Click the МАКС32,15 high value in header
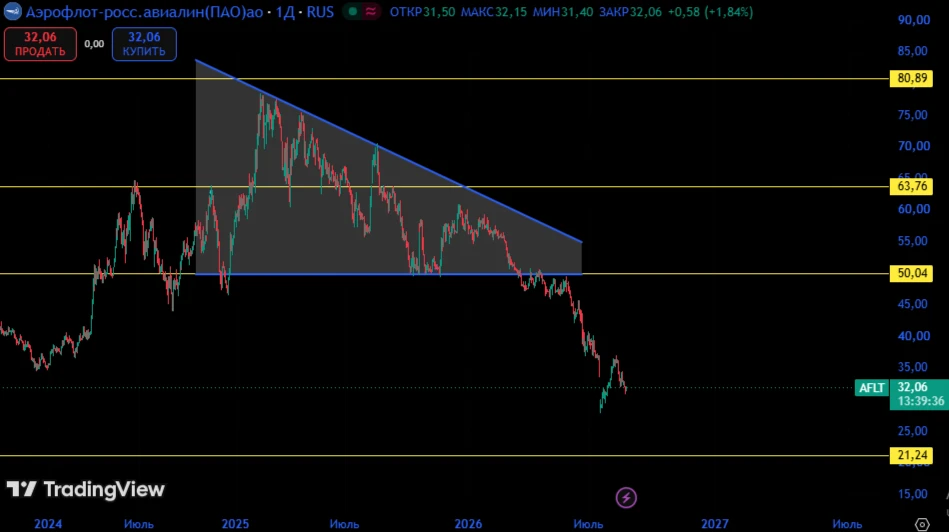This screenshot has width=949, height=532. click(494, 12)
